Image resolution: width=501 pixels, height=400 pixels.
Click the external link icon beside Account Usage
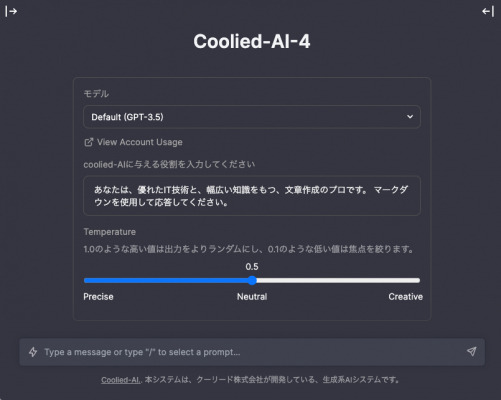[x=88, y=142]
